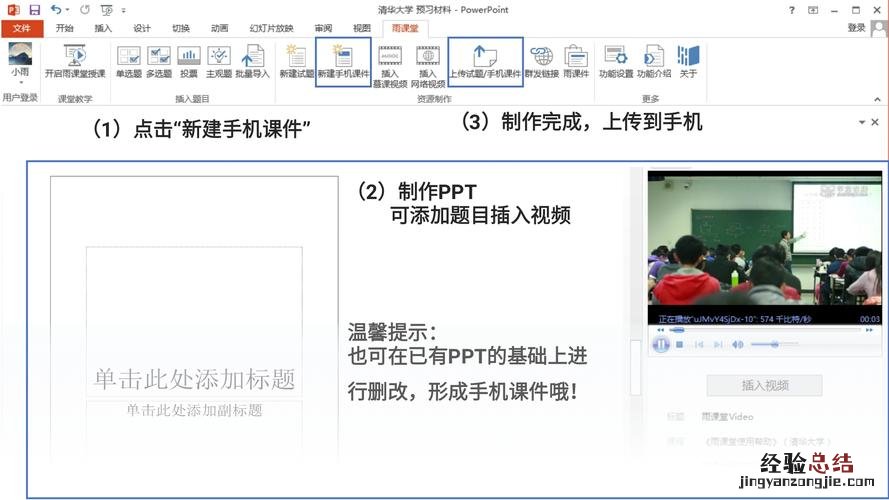Add a 投票 poll question
This screenshot has height=500, width=889.
point(188,61)
